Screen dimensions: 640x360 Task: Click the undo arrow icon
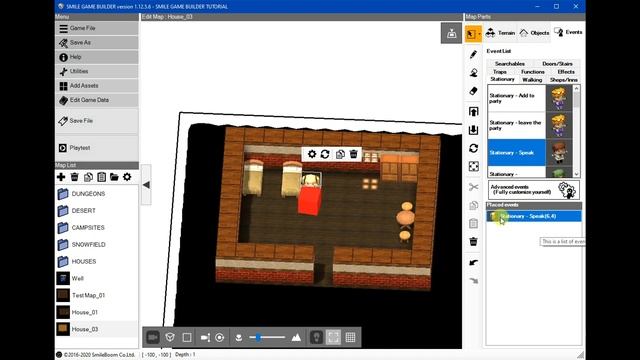pos(473,262)
